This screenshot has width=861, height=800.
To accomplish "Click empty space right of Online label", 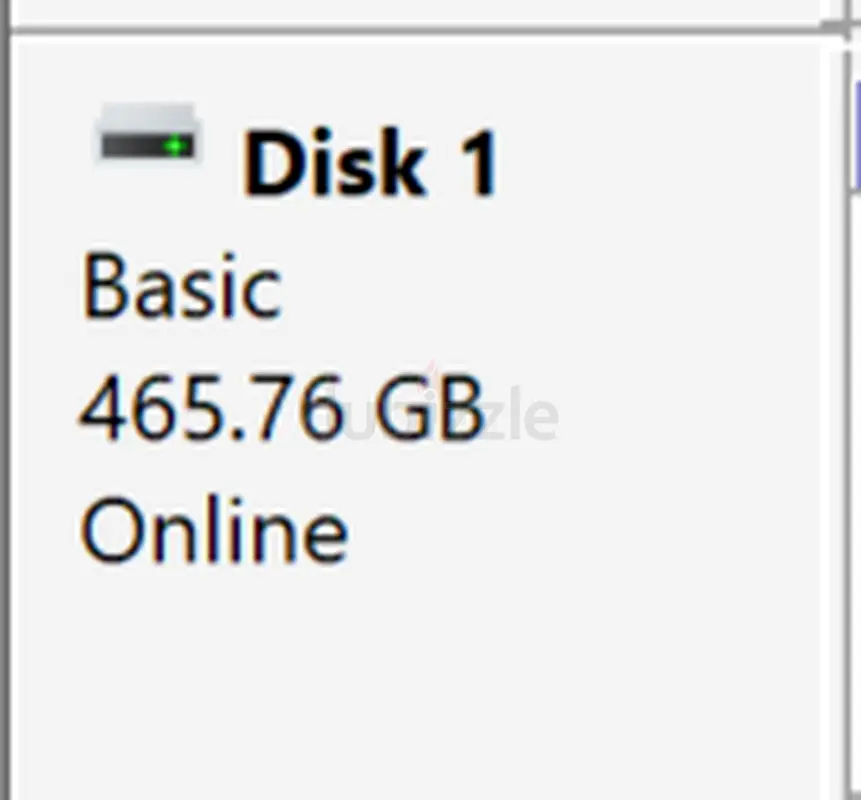I will pos(580,531).
